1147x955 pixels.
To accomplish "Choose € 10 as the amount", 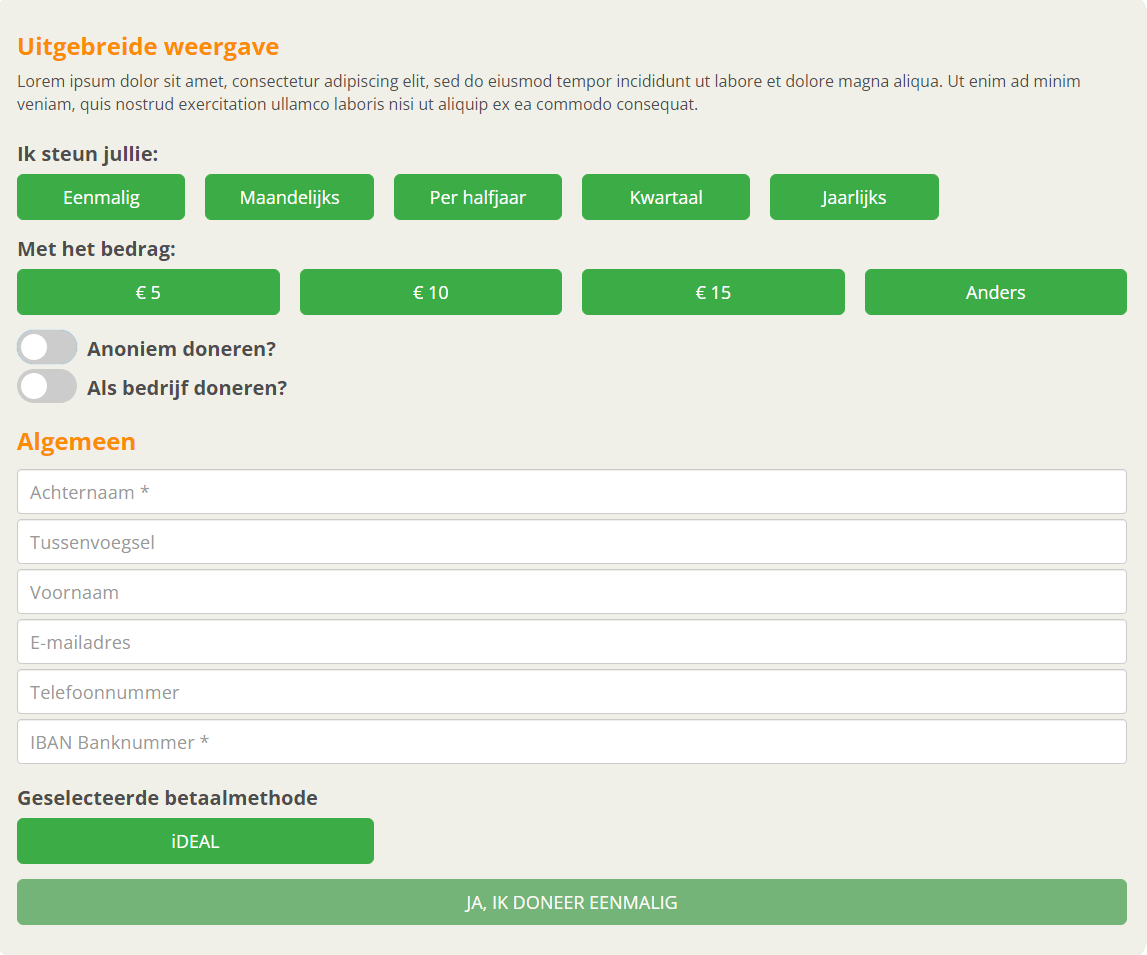I will (x=430, y=292).
